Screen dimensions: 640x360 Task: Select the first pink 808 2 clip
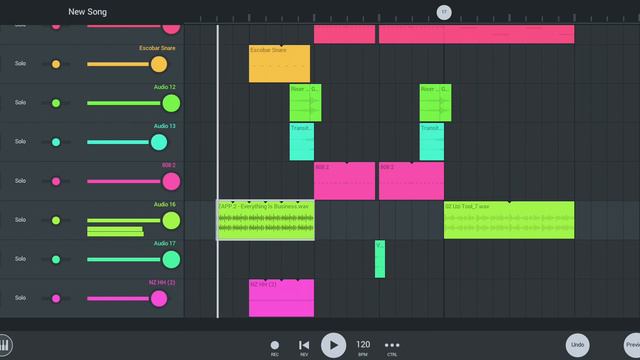344,181
